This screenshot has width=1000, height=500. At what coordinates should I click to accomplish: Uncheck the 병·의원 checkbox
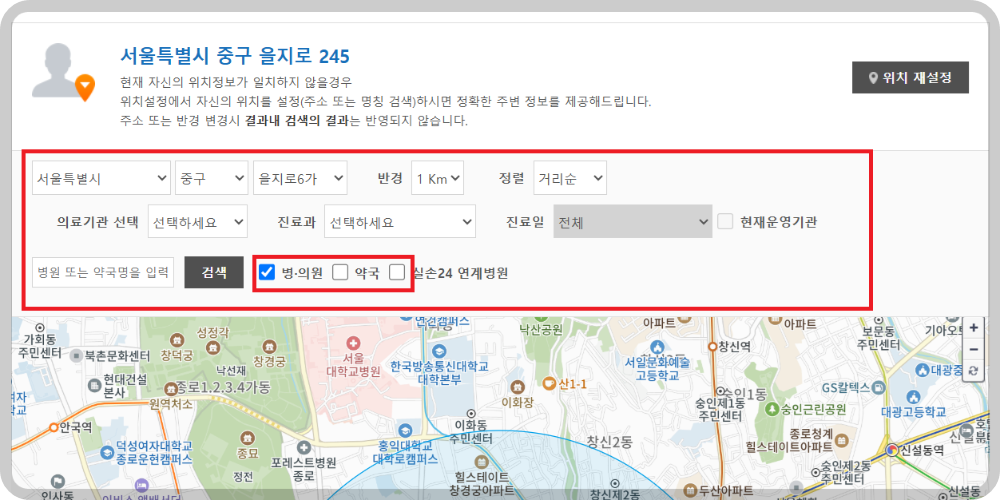coord(267,272)
